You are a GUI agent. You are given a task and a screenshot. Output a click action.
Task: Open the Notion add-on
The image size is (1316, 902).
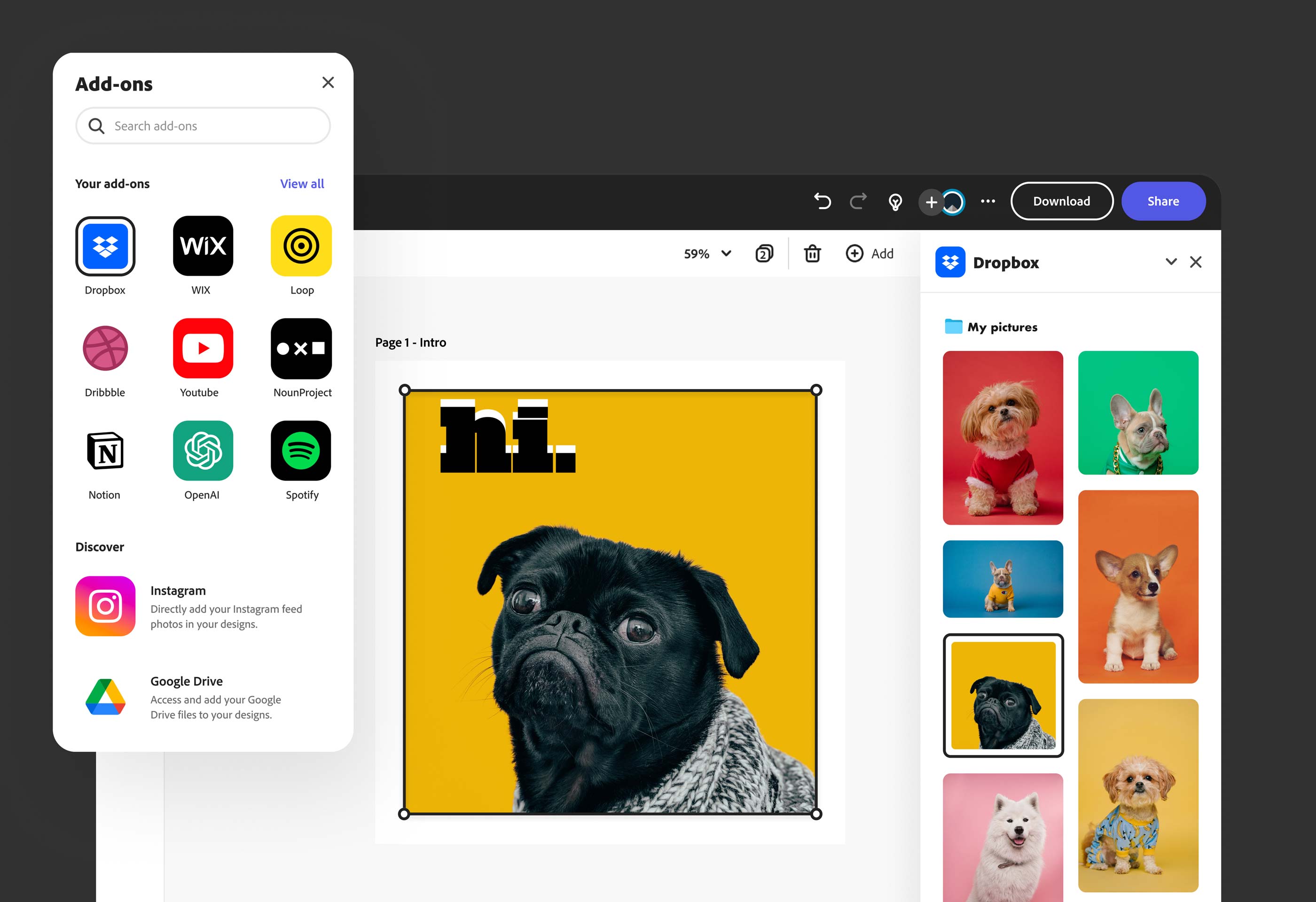pos(105,451)
